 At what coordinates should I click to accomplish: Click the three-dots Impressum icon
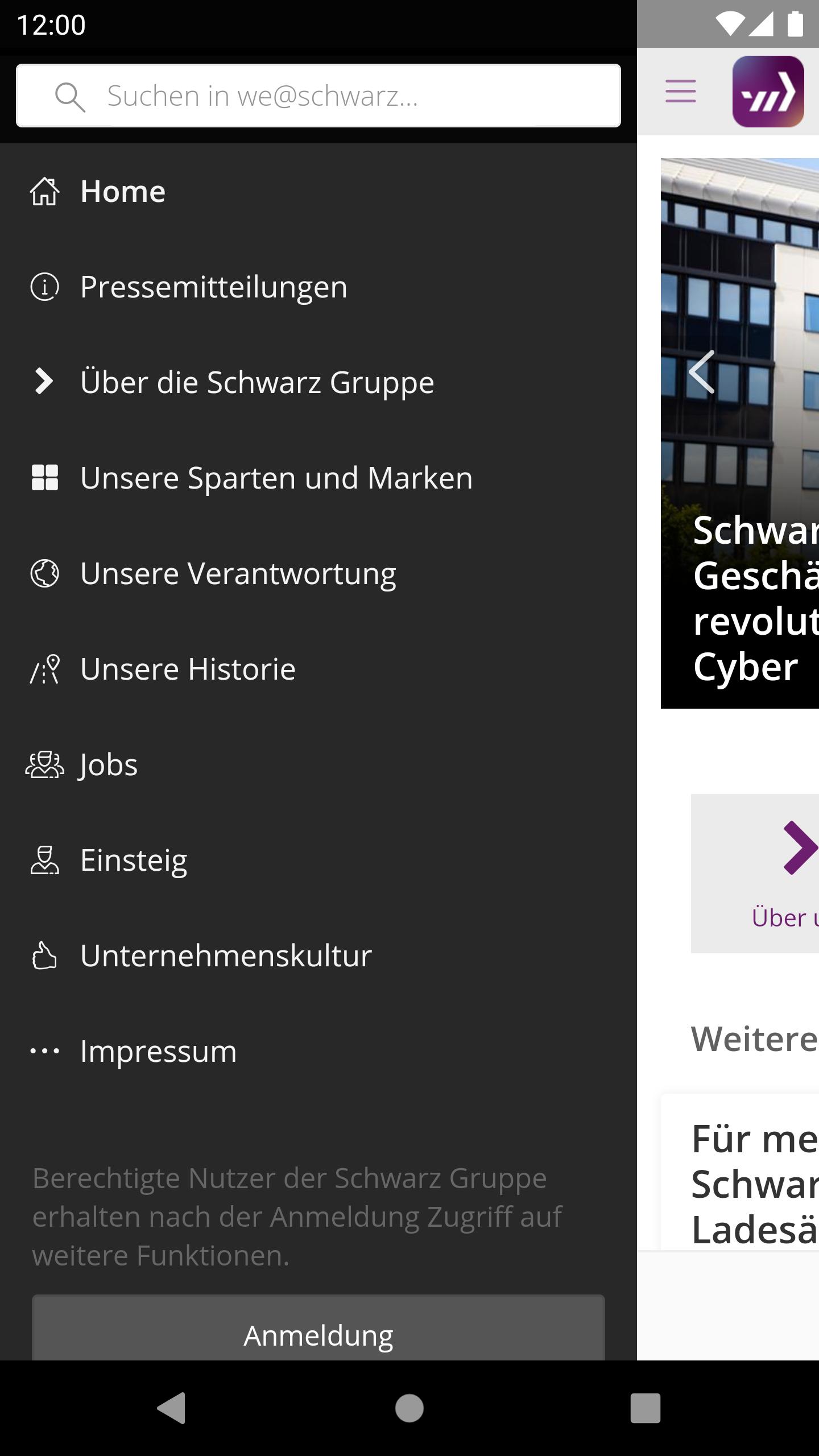point(44,1051)
